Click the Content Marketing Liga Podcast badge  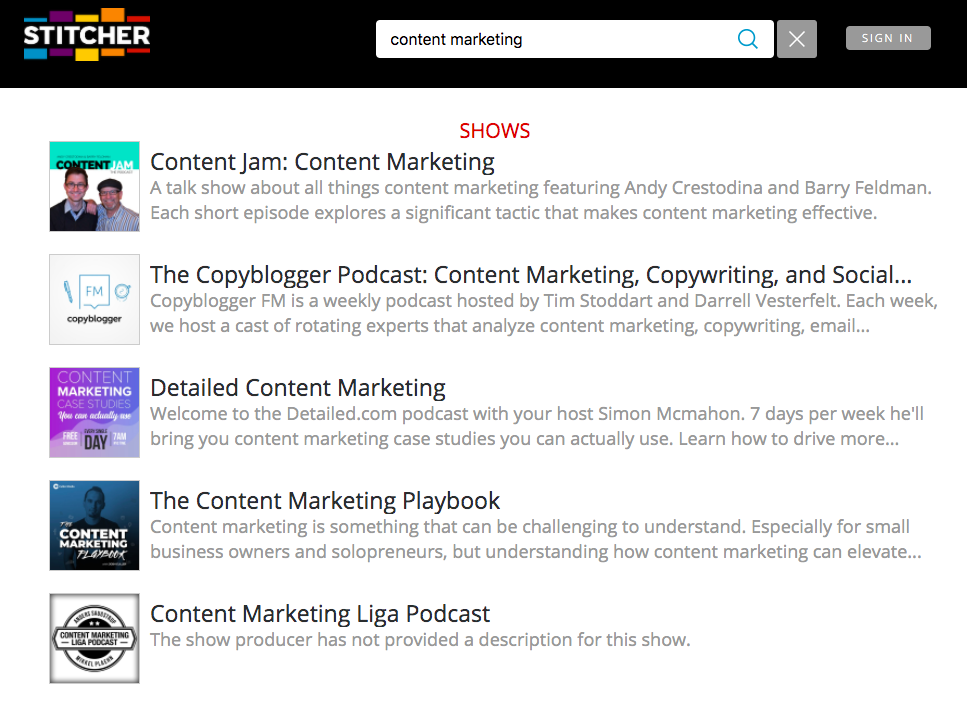[x=94, y=638]
